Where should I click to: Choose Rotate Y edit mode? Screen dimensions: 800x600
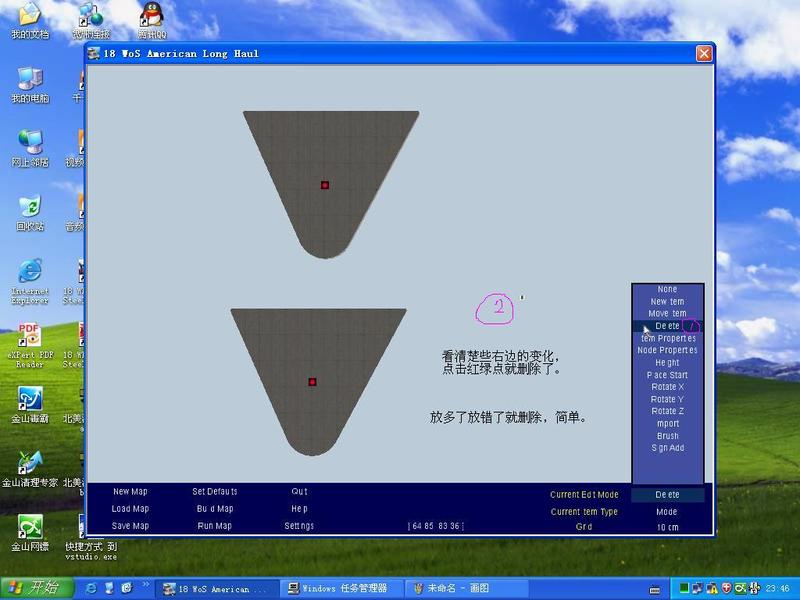[x=667, y=400]
